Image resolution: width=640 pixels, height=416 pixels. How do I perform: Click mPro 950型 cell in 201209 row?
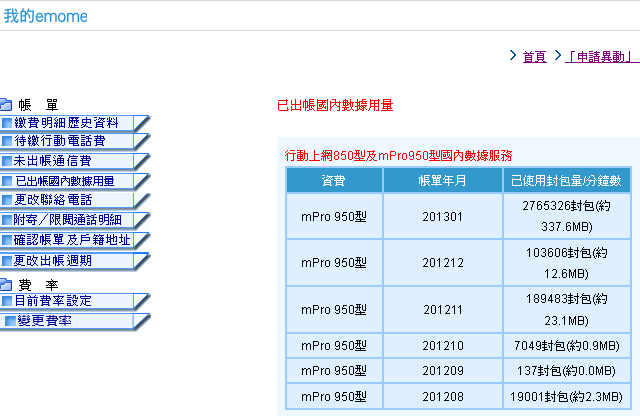[x=334, y=371]
